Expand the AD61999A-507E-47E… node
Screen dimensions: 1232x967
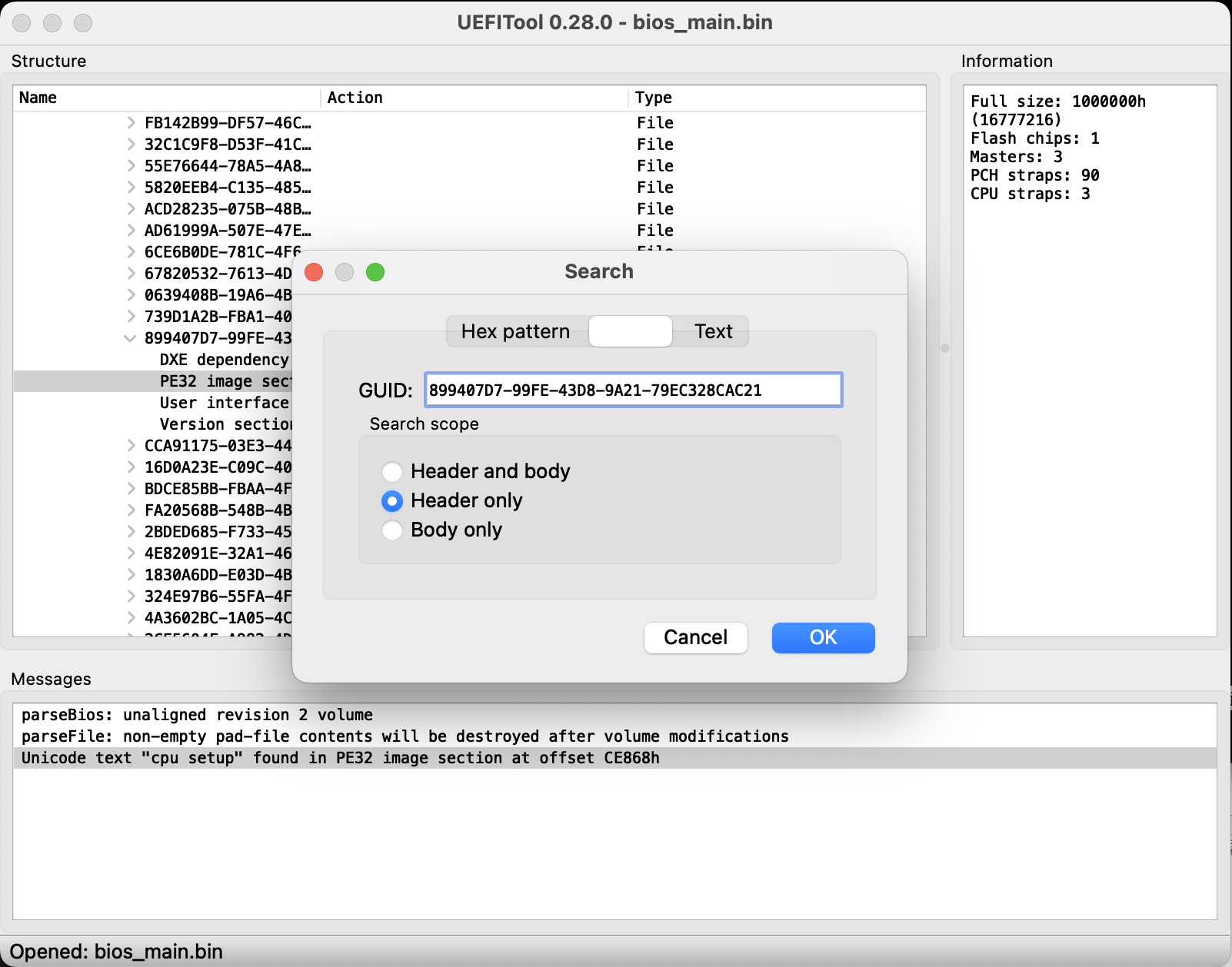click(x=131, y=230)
